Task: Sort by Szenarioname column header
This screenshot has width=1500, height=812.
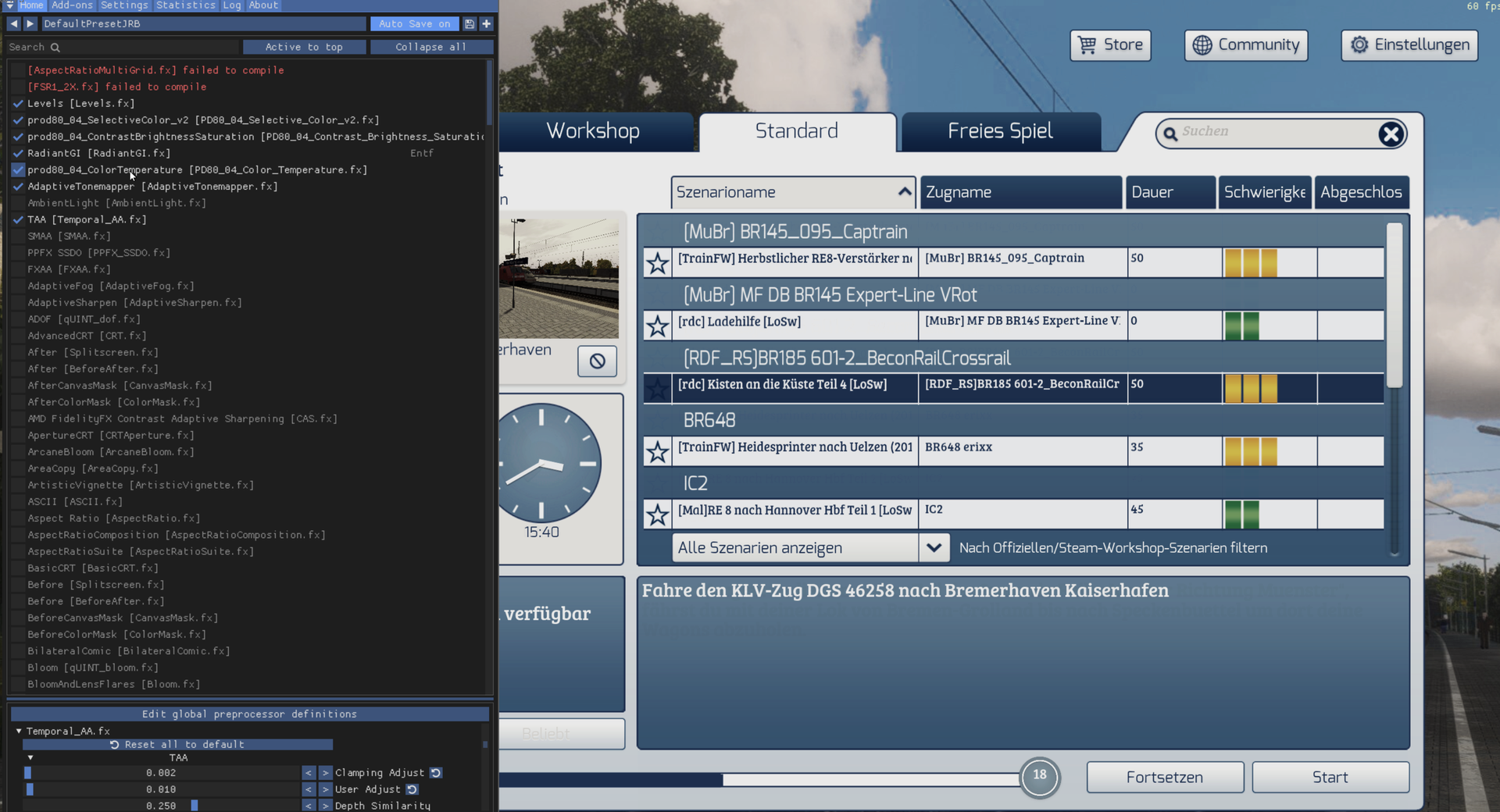Action: tap(793, 192)
